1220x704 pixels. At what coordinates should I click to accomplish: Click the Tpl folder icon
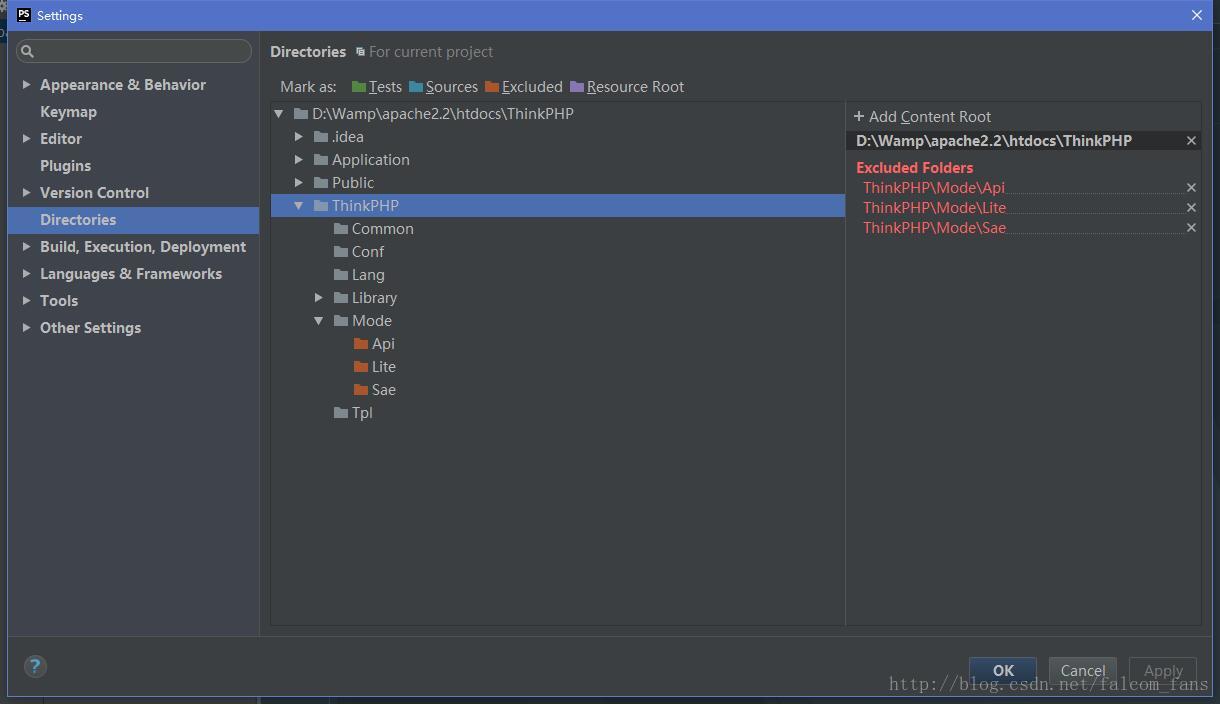point(341,412)
